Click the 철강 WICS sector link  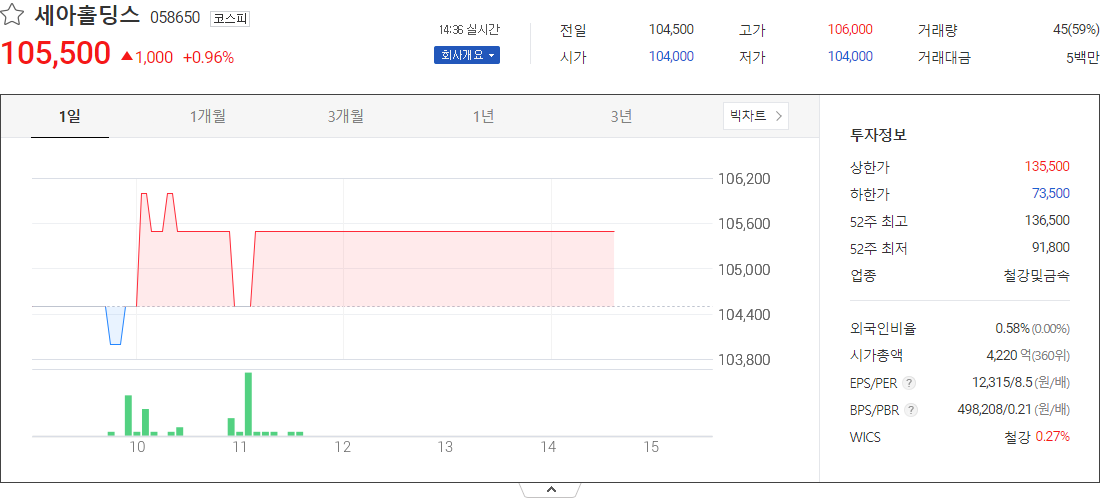[x=1017, y=437]
